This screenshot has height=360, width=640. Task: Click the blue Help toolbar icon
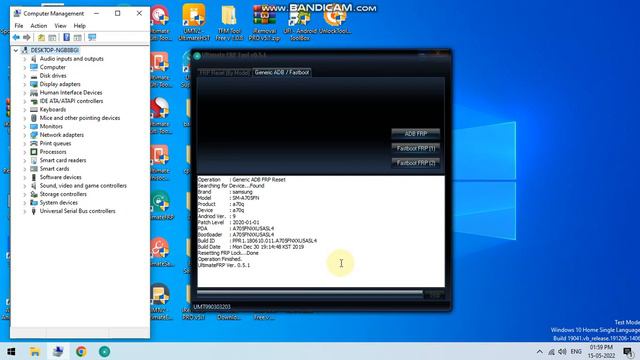click(x=67, y=38)
